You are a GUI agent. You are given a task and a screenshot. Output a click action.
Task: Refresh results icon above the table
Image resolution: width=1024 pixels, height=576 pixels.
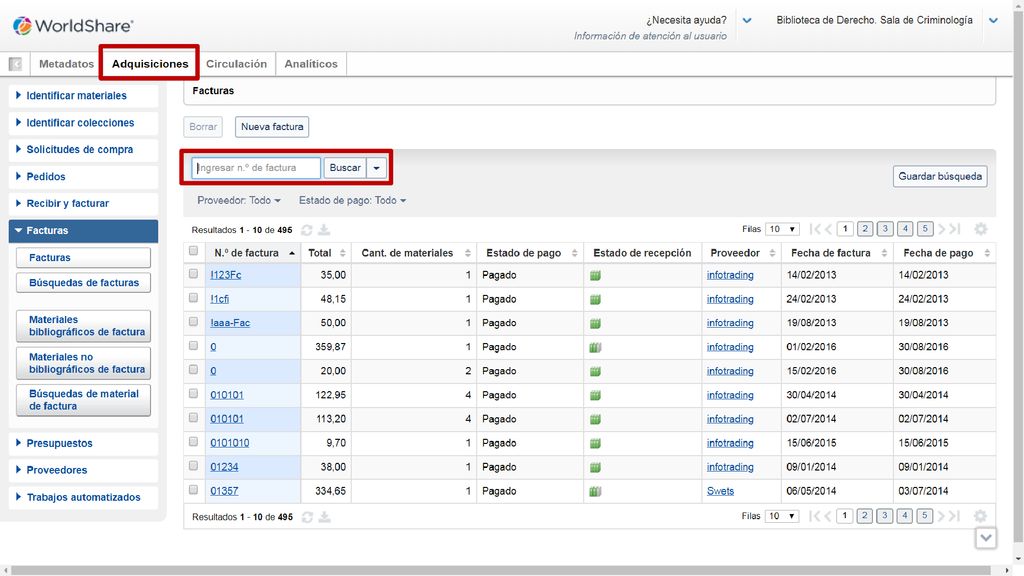pyautogui.click(x=306, y=230)
